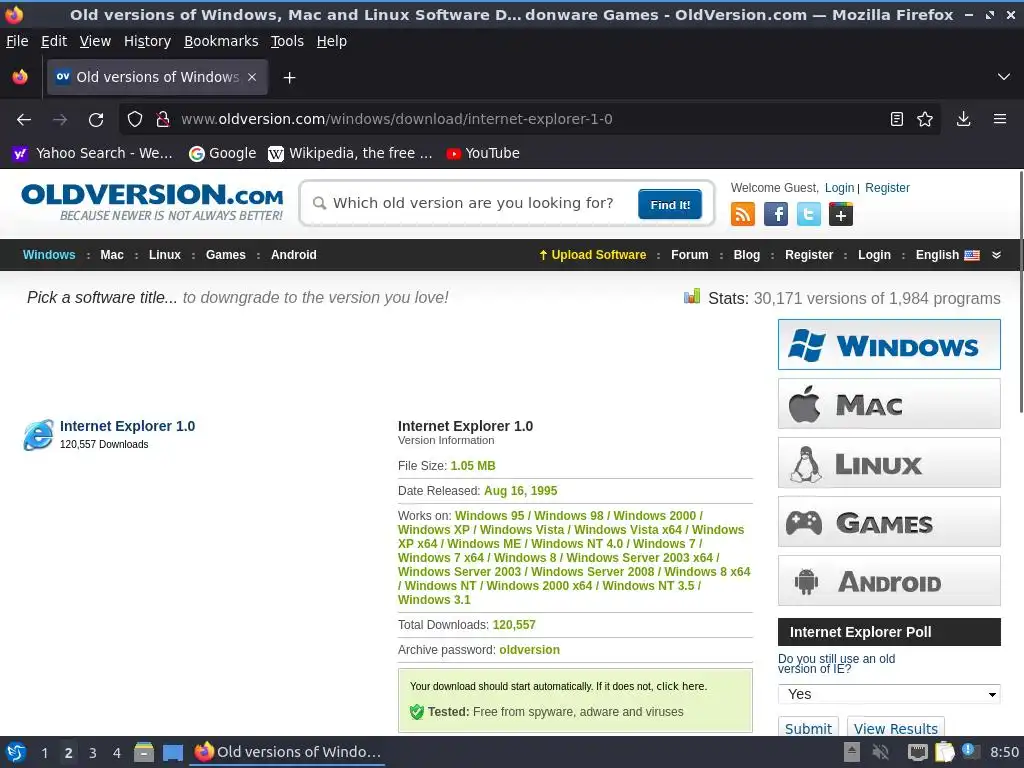Click the Find It! button

tap(670, 205)
